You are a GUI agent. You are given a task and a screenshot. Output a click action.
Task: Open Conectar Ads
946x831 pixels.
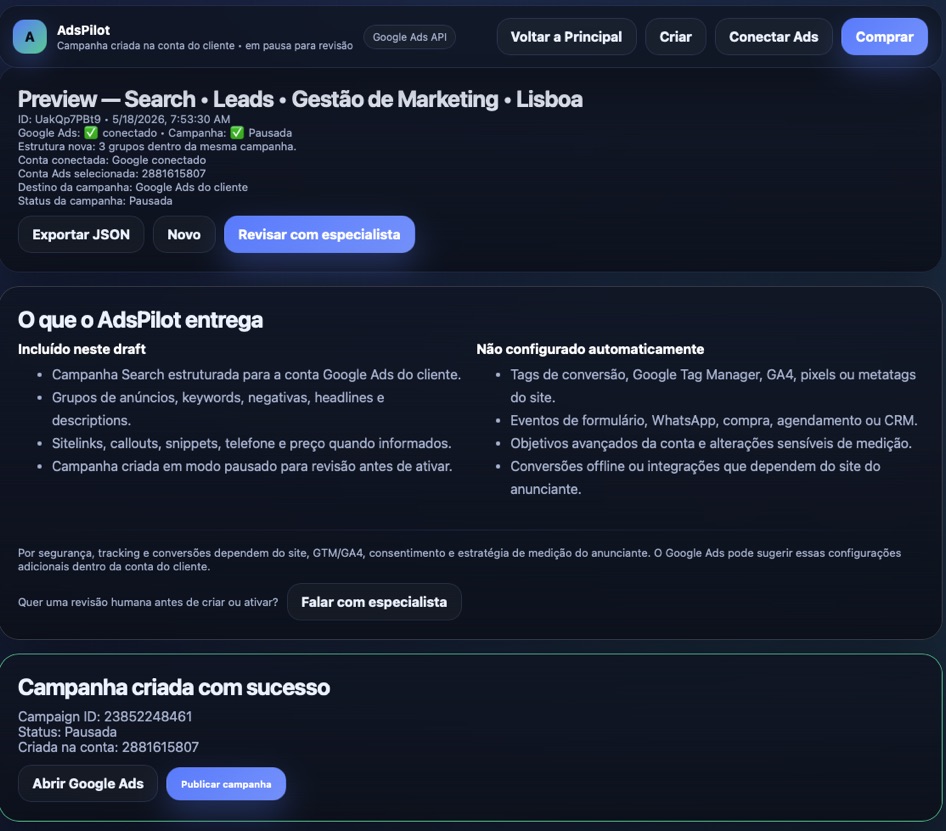pyautogui.click(x=773, y=37)
